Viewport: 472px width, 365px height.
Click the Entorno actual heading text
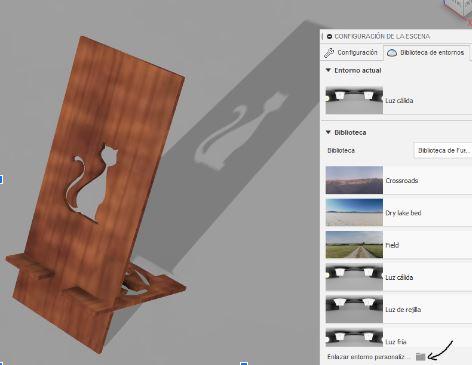tap(358, 70)
